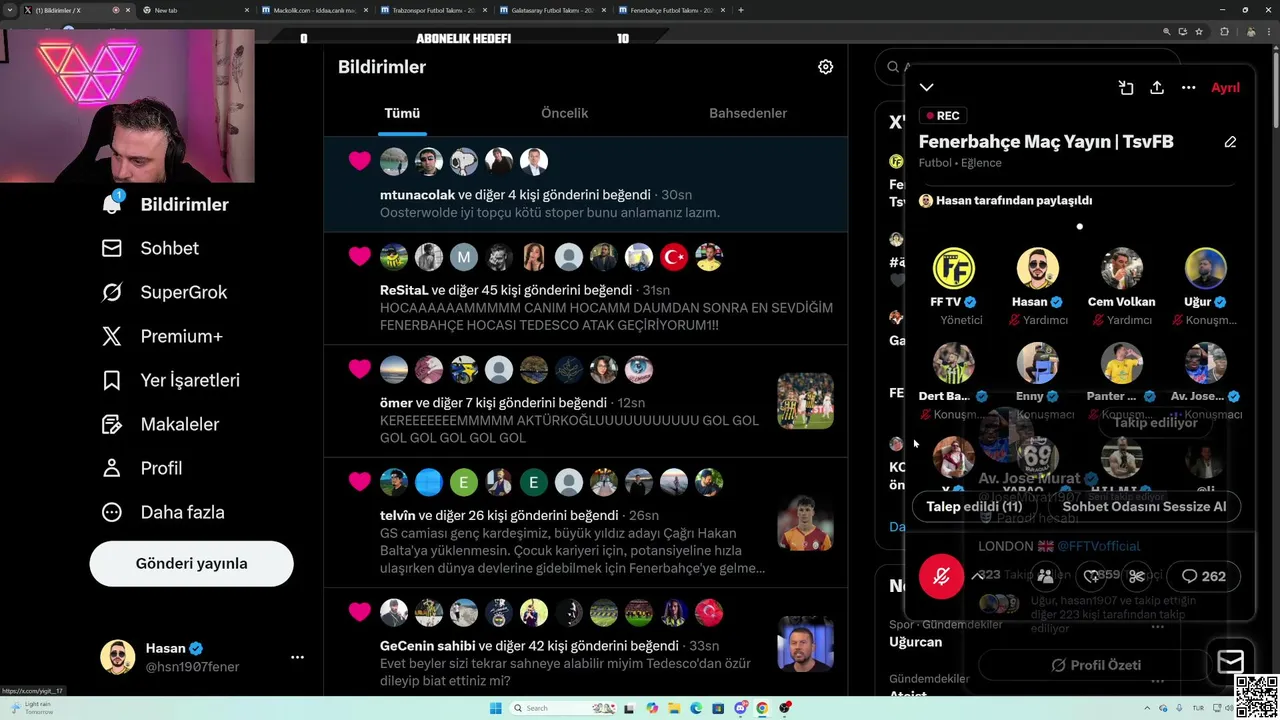Open File Explorer from taskbar
The image size is (1280, 720).
674,708
